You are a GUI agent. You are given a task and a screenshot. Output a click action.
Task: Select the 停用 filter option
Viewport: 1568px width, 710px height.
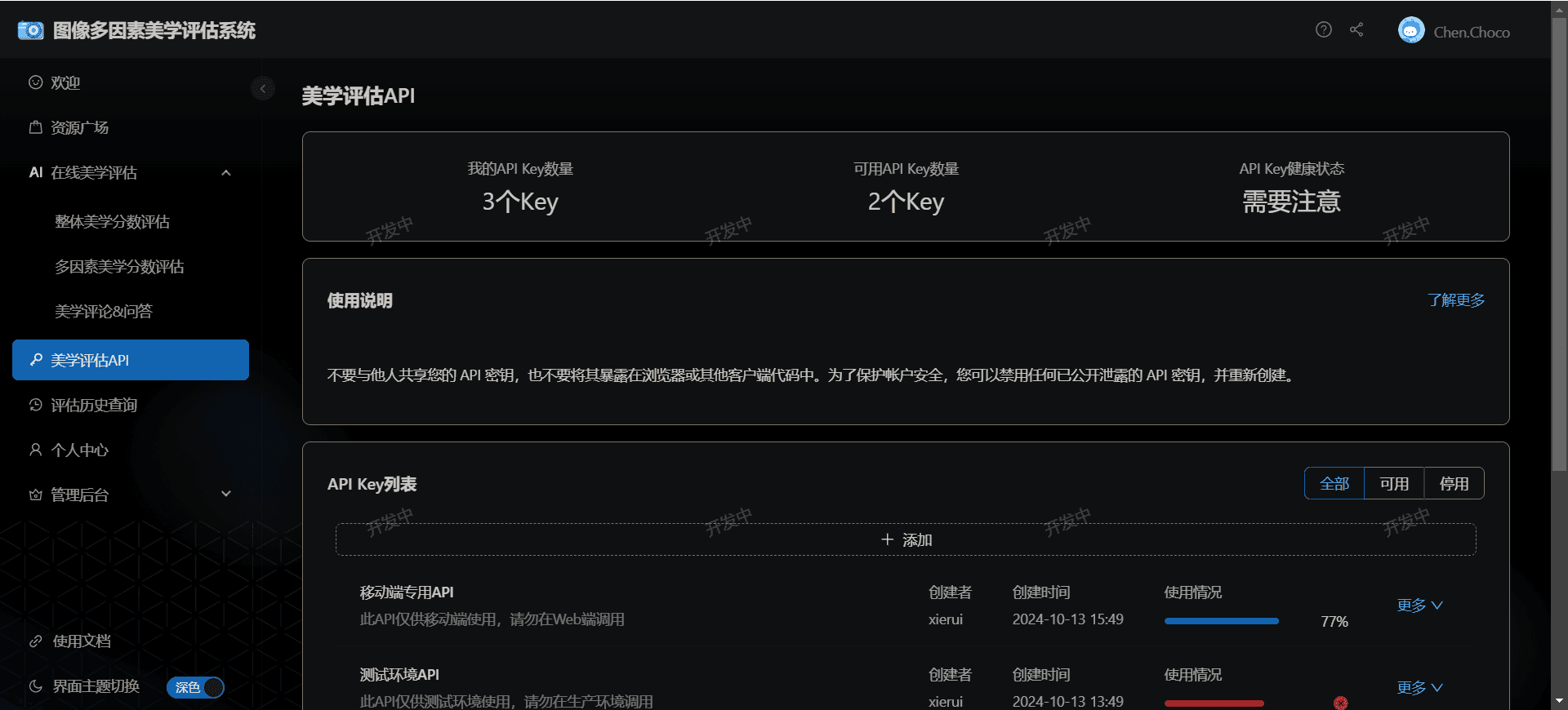click(1453, 484)
